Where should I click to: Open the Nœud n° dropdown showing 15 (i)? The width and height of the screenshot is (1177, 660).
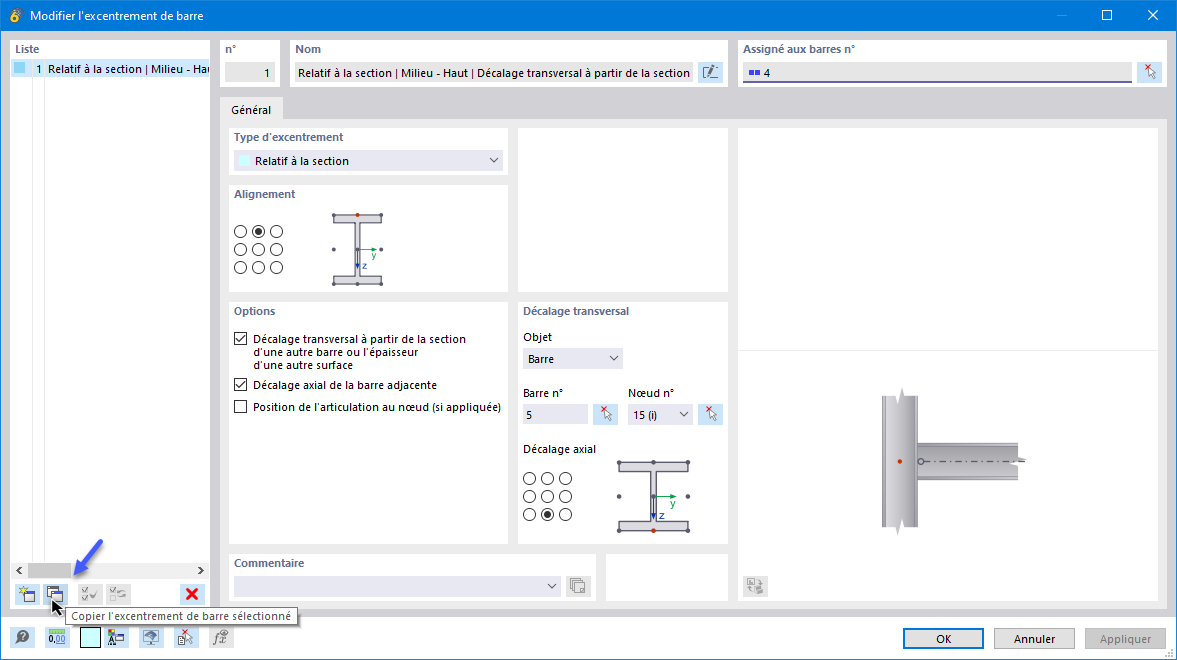[x=660, y=414]
